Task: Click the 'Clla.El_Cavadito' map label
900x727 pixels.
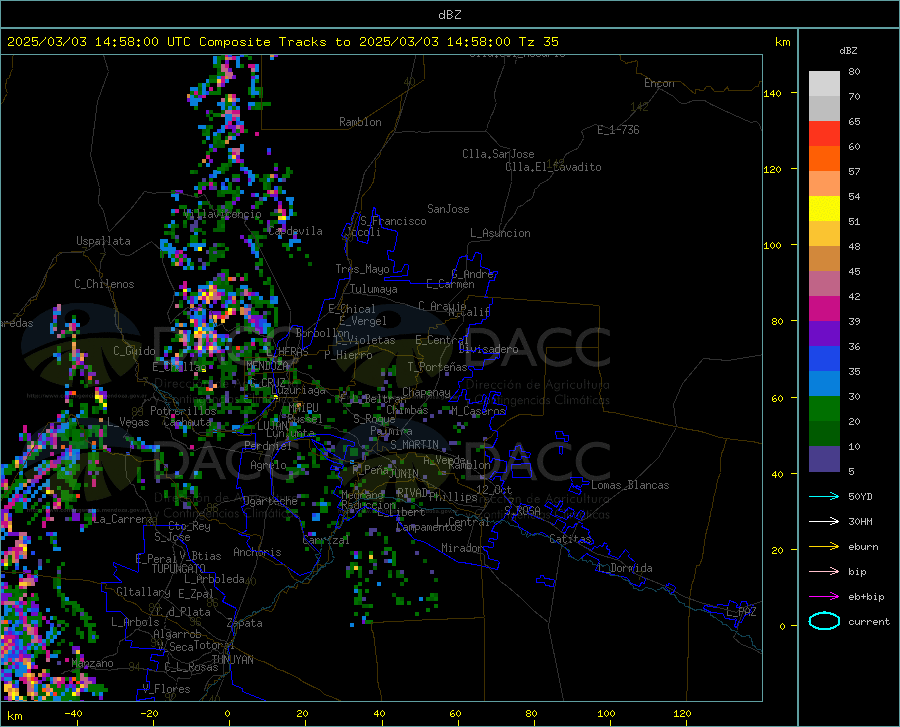Action: click(553, 167)
